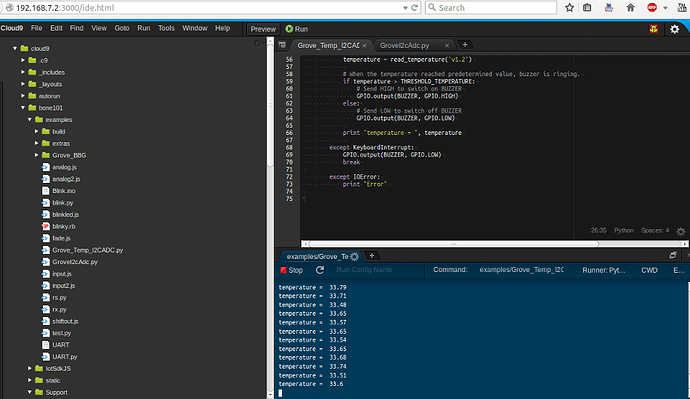Open the Goto menu
Screen dimensions: 690x399
click(122, 28)
